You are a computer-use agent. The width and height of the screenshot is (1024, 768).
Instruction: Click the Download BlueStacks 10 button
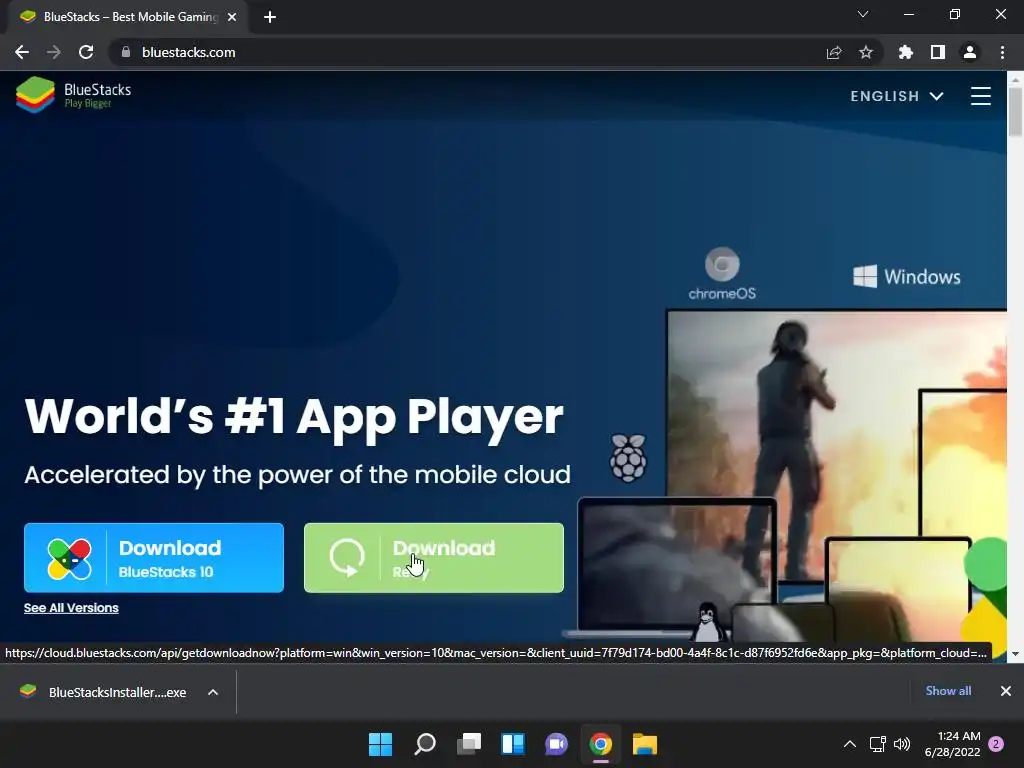154,558
